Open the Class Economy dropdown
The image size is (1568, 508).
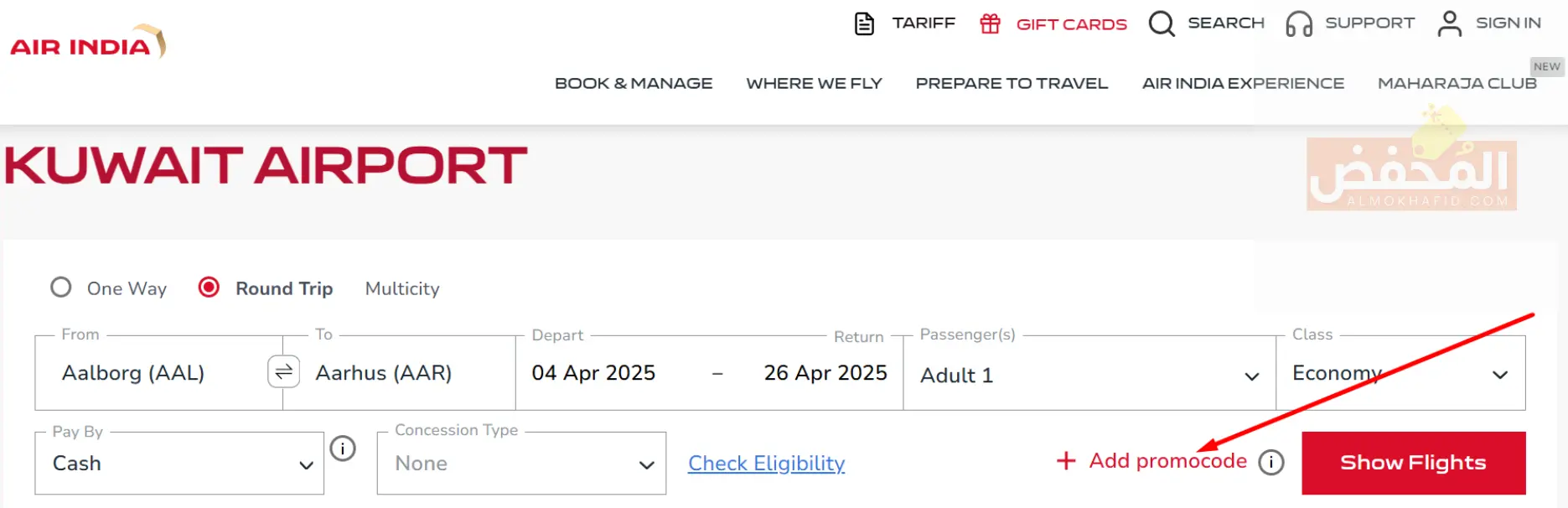(x=1400, y=373)
